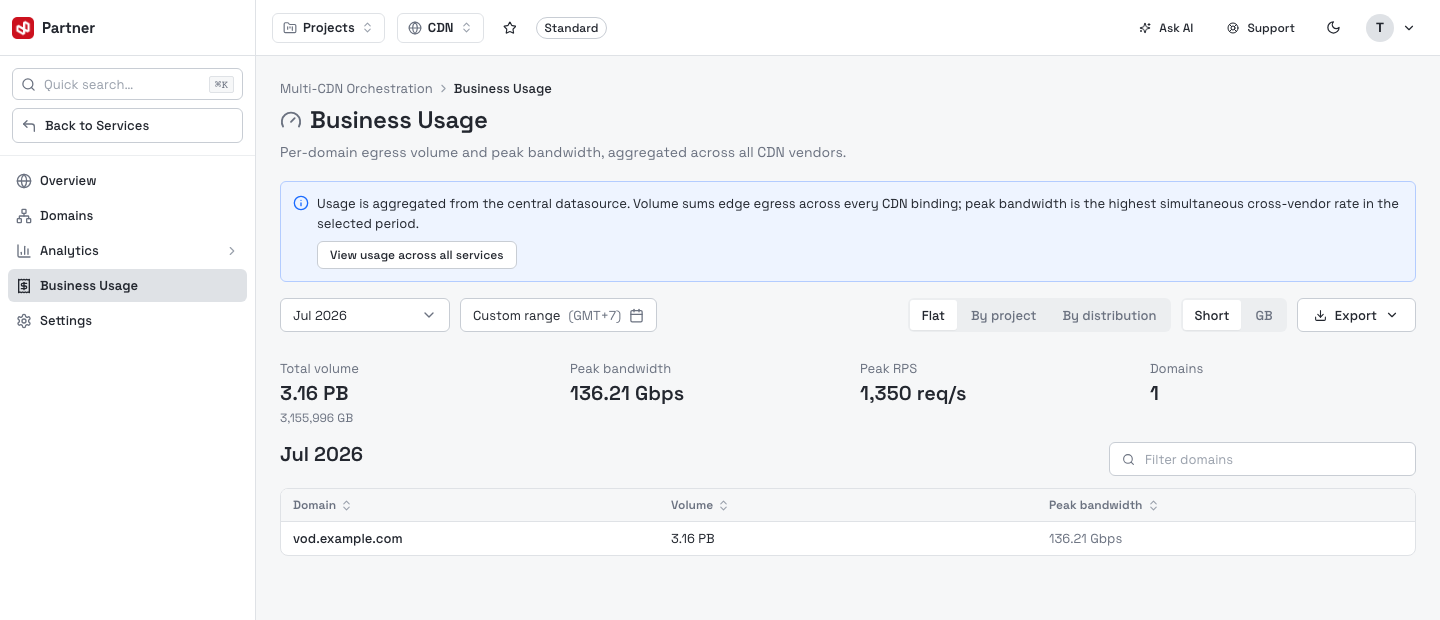Click View usage across all services
1440x620 pixels.
(x=417, y=255)
